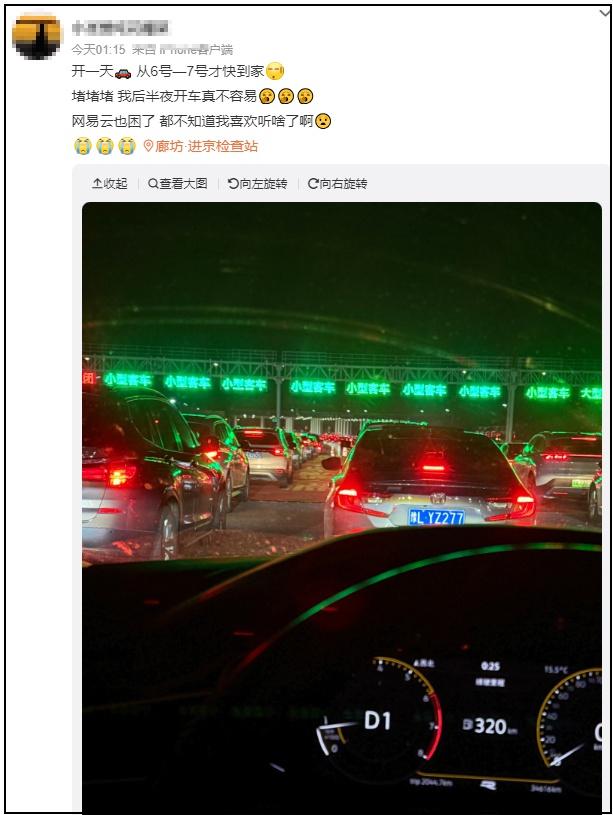Click the magnifier icon next to 查看大图
Viewport: 613px width, 815px height.
tap(153, 183)
